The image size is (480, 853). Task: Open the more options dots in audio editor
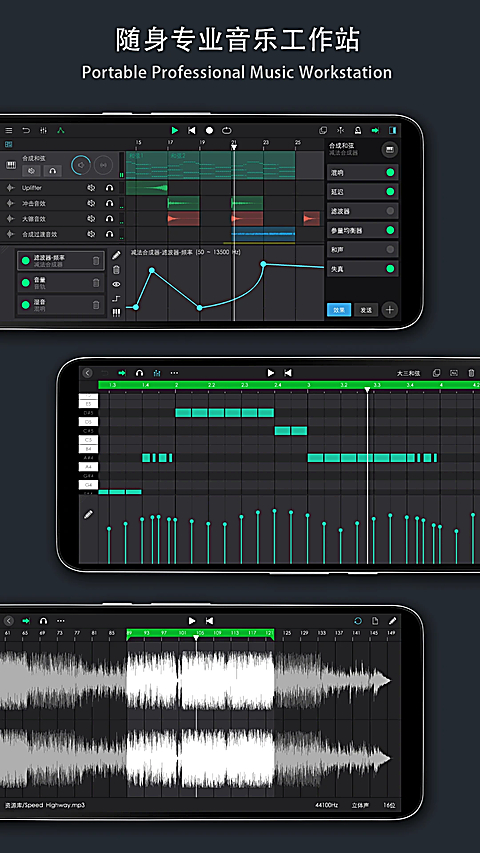tap(61, 621)
